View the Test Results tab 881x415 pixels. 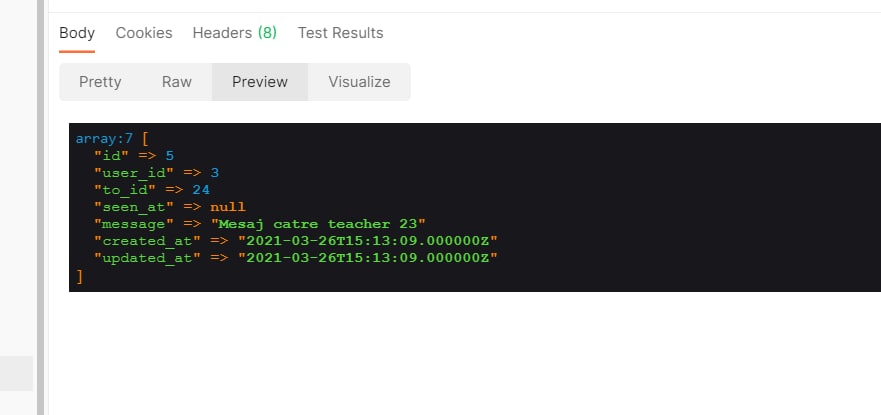tap(340, 33)
